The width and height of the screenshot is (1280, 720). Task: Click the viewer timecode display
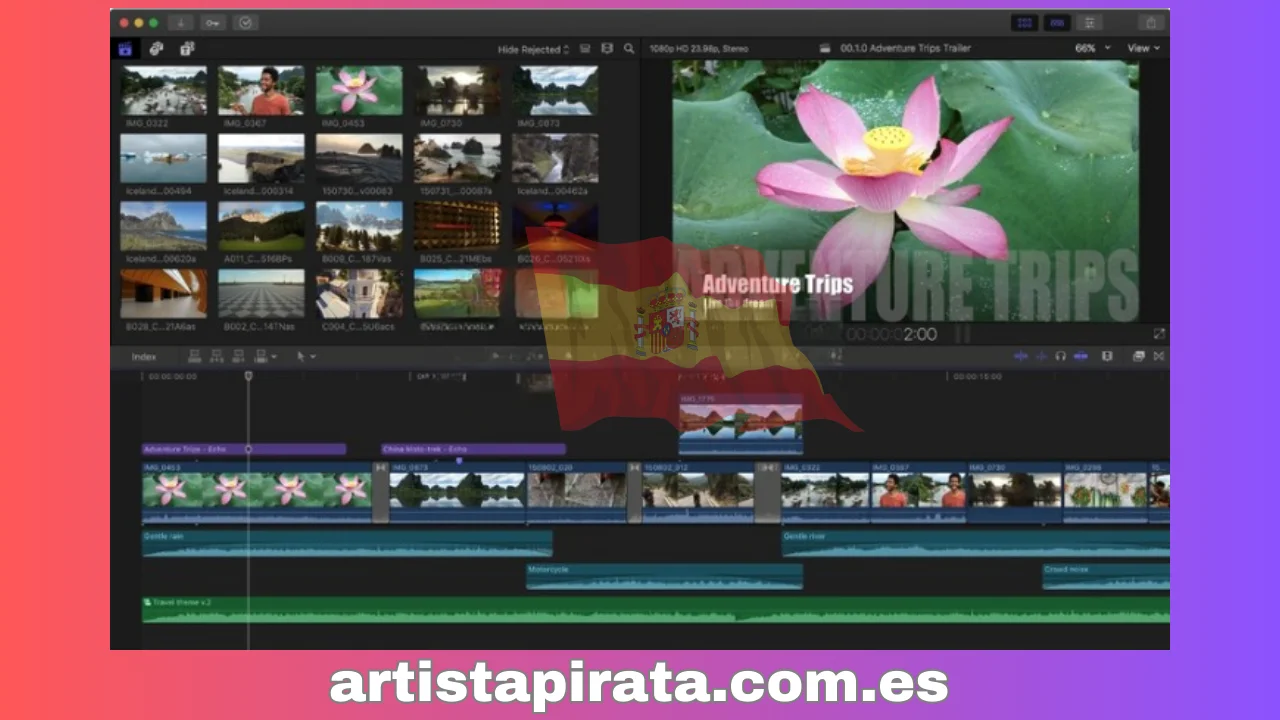coord(892,335)
